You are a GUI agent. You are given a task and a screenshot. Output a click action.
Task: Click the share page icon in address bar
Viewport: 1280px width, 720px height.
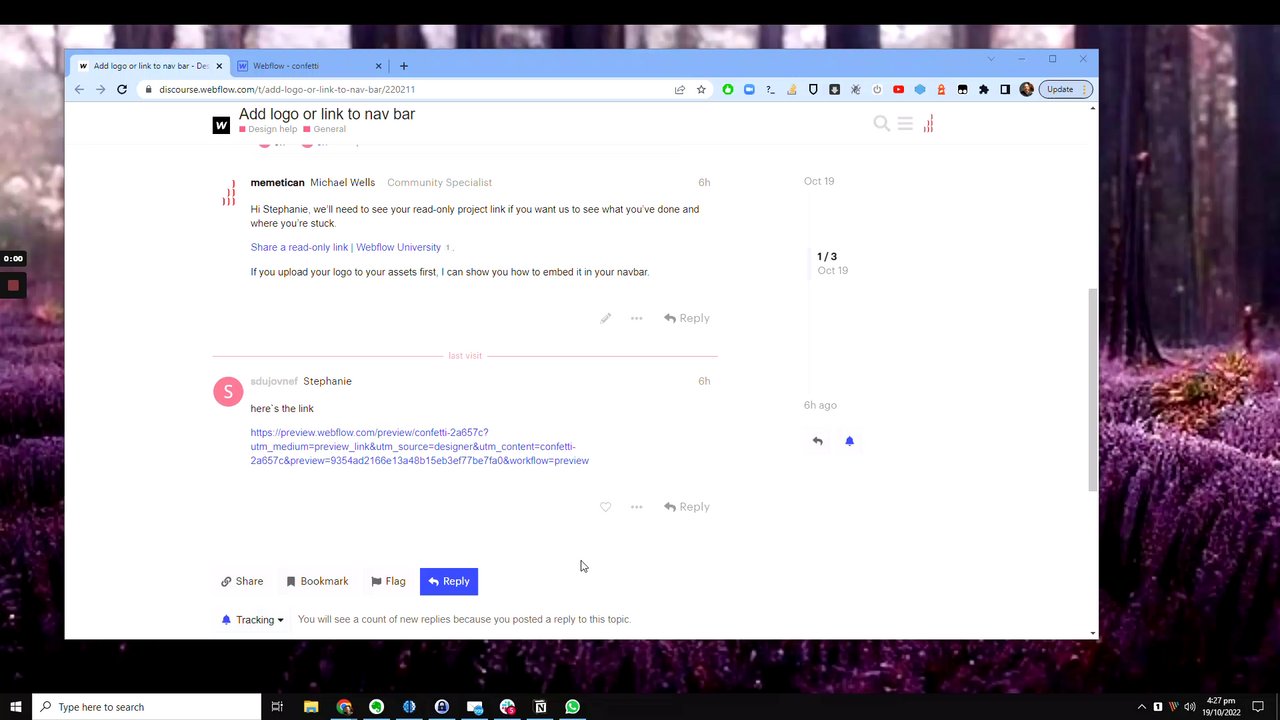(680, 89)
